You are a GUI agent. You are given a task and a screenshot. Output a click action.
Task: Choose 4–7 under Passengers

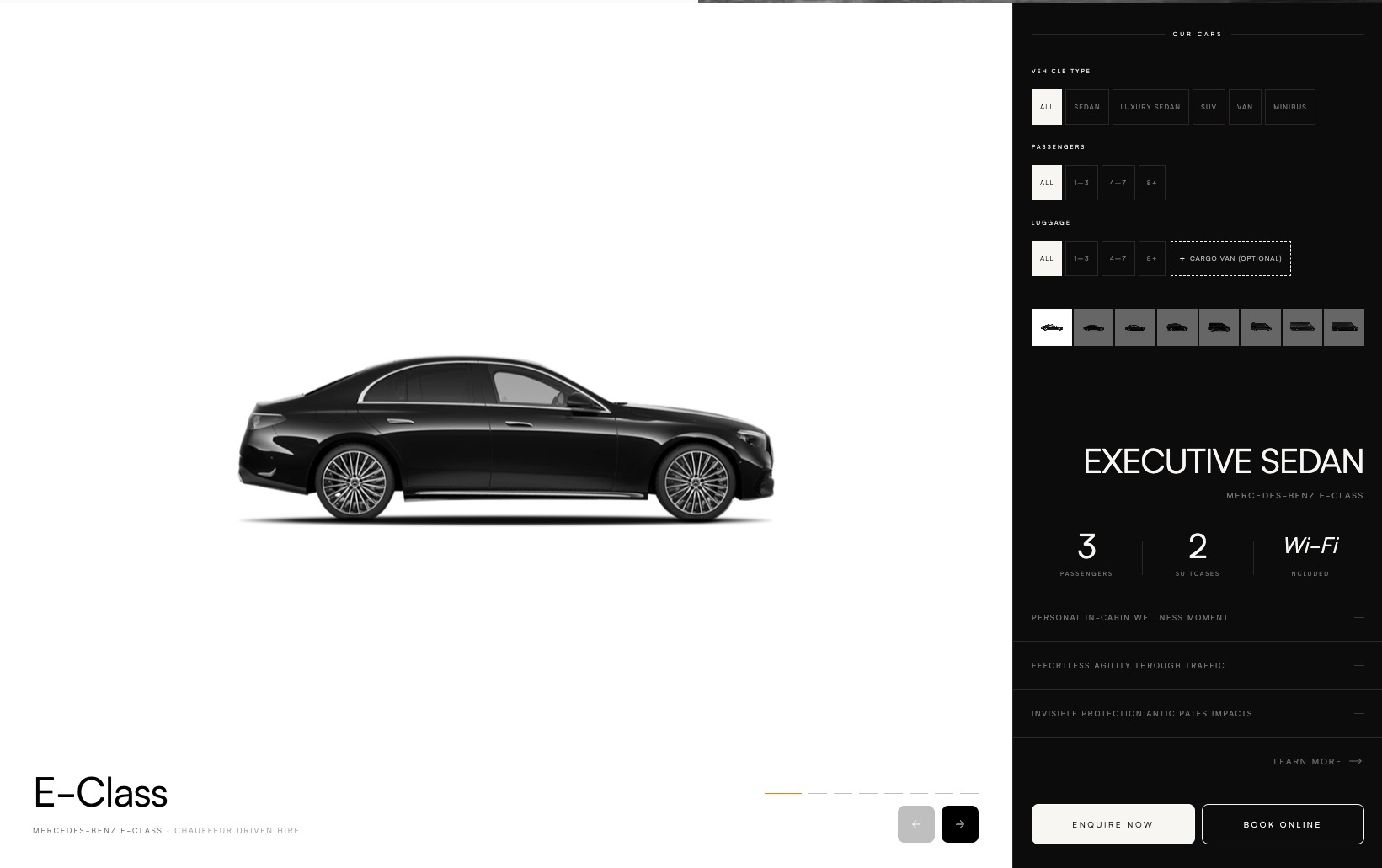(1118, 183)
